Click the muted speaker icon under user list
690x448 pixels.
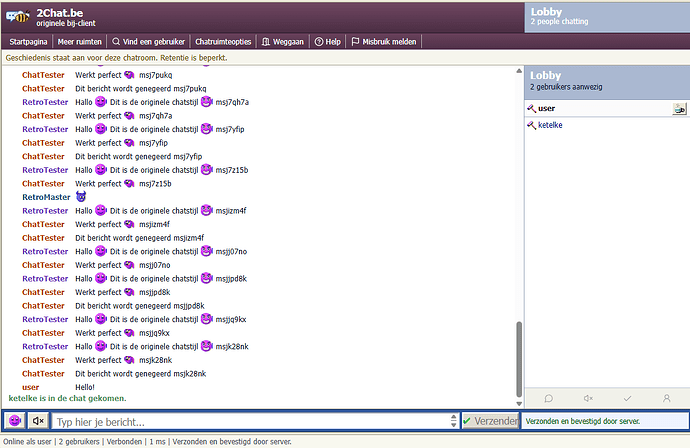(588, 398)
